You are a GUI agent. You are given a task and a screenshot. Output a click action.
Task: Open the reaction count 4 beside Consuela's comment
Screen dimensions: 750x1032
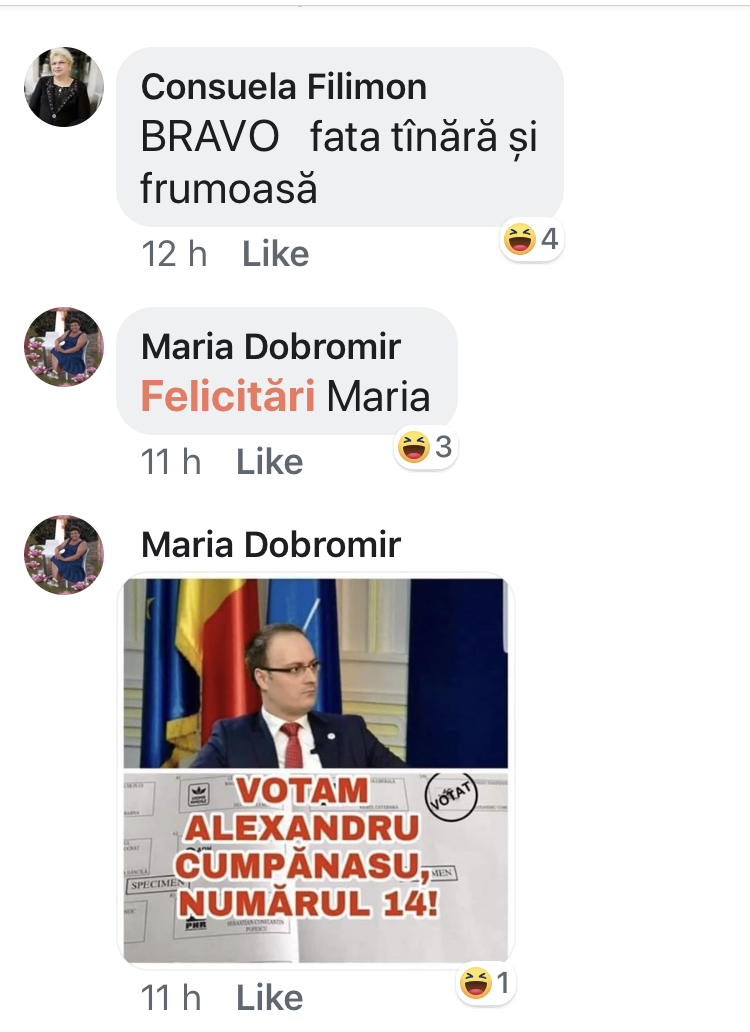point(549,239)
